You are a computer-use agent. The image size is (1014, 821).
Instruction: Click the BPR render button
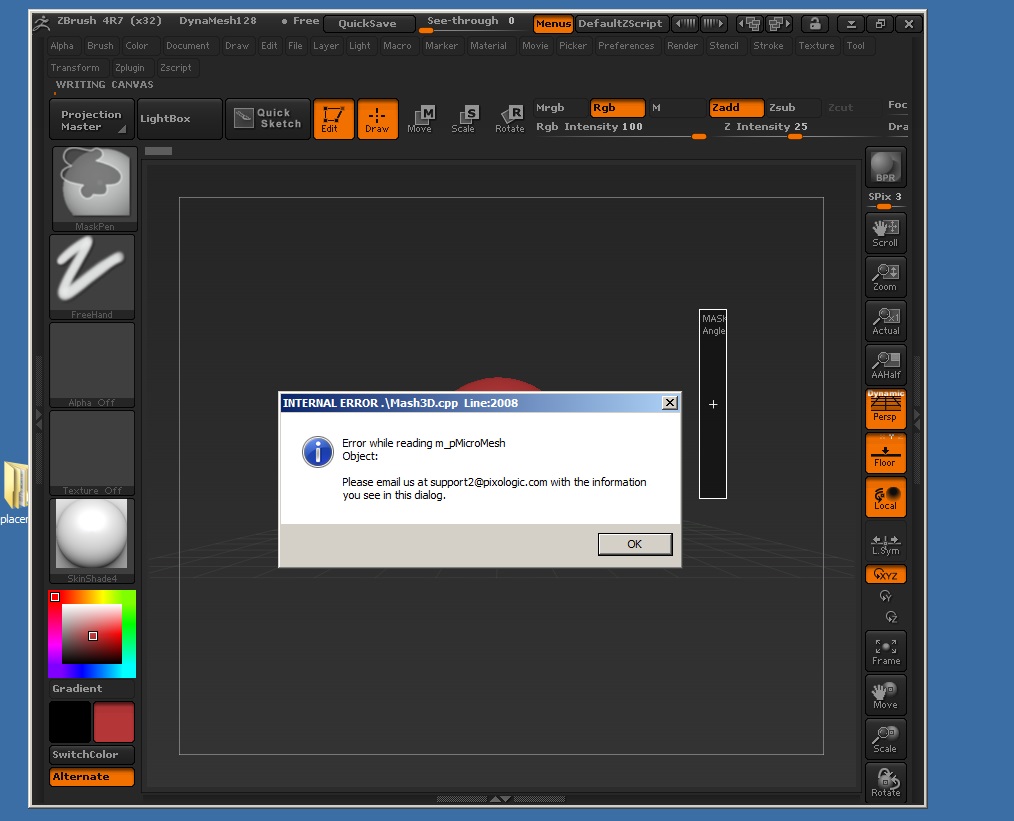tap(885, 167)
